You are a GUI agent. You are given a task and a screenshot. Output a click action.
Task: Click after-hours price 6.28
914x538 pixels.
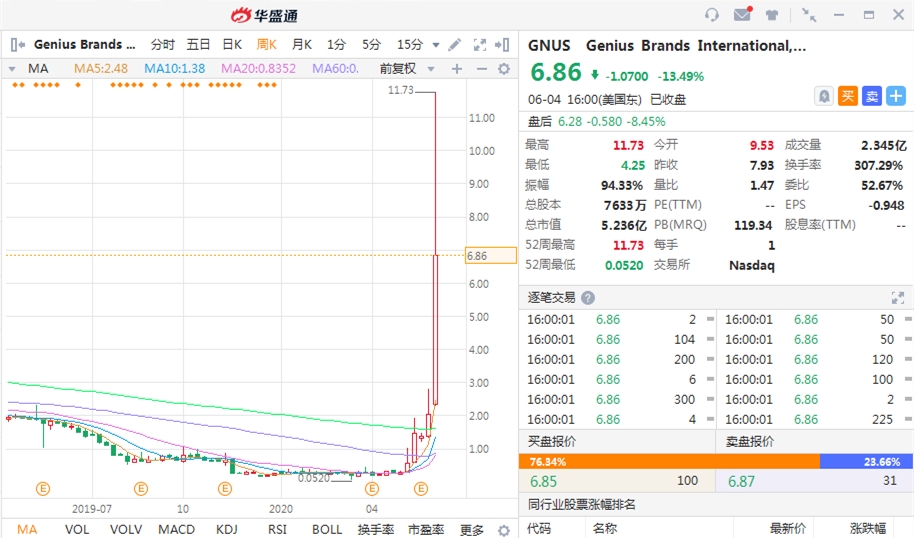[570, 121]
